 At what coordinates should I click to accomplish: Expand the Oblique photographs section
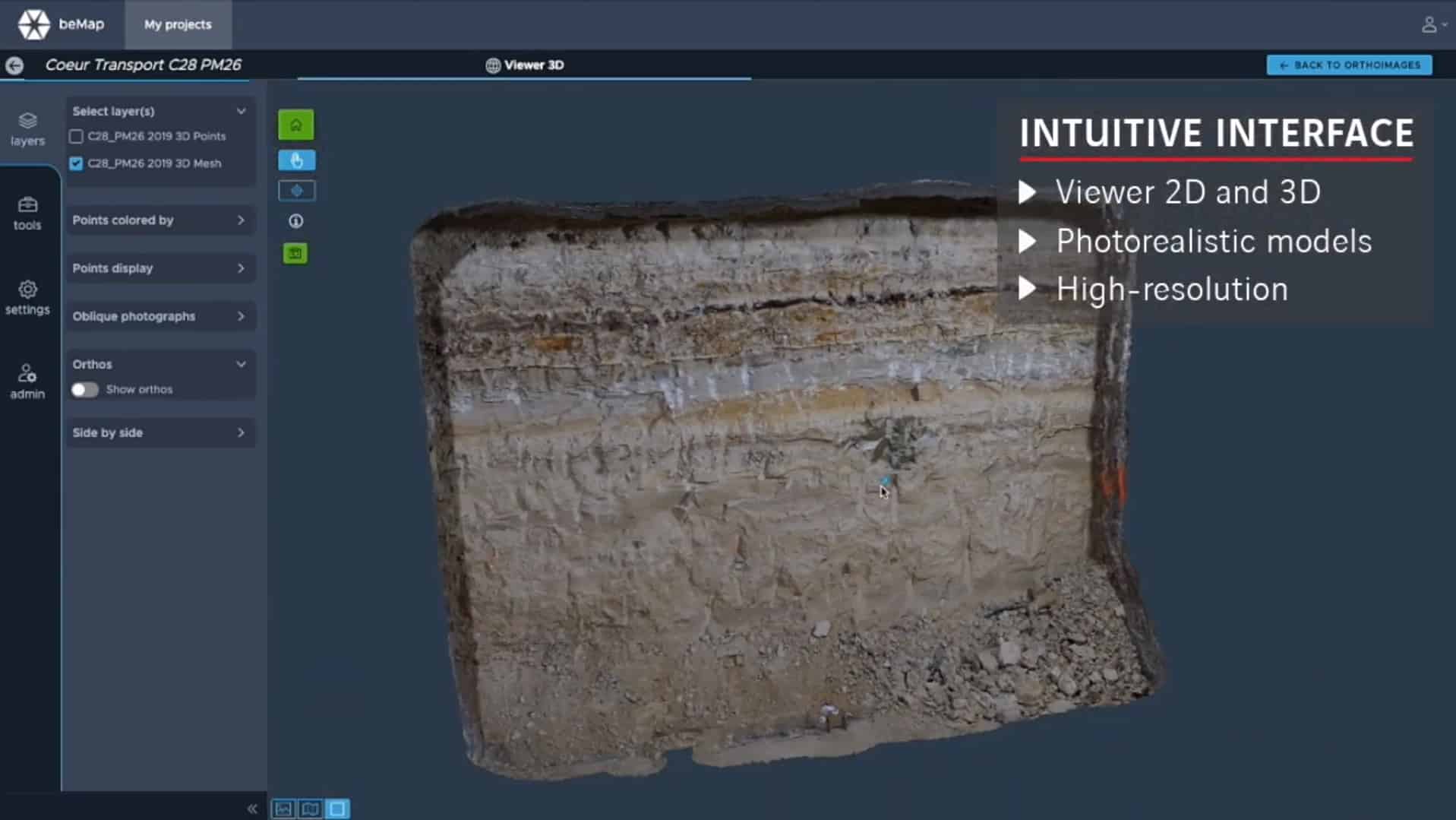(x=159, y=316)
